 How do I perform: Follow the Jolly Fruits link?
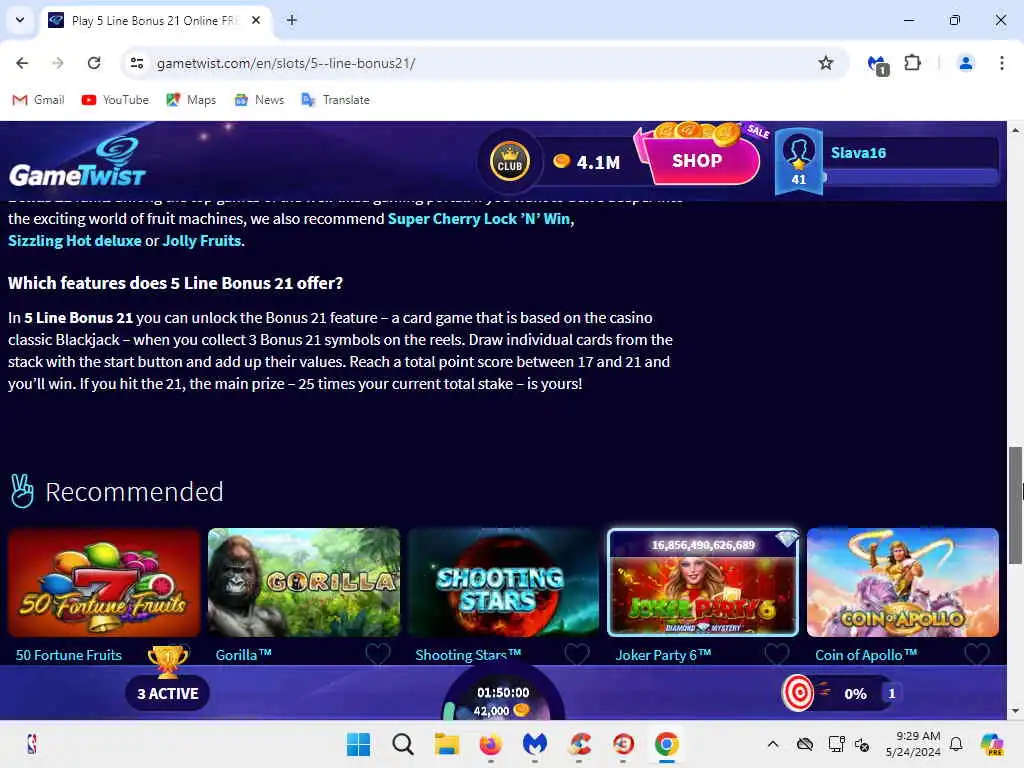click(x=202, y=241)
